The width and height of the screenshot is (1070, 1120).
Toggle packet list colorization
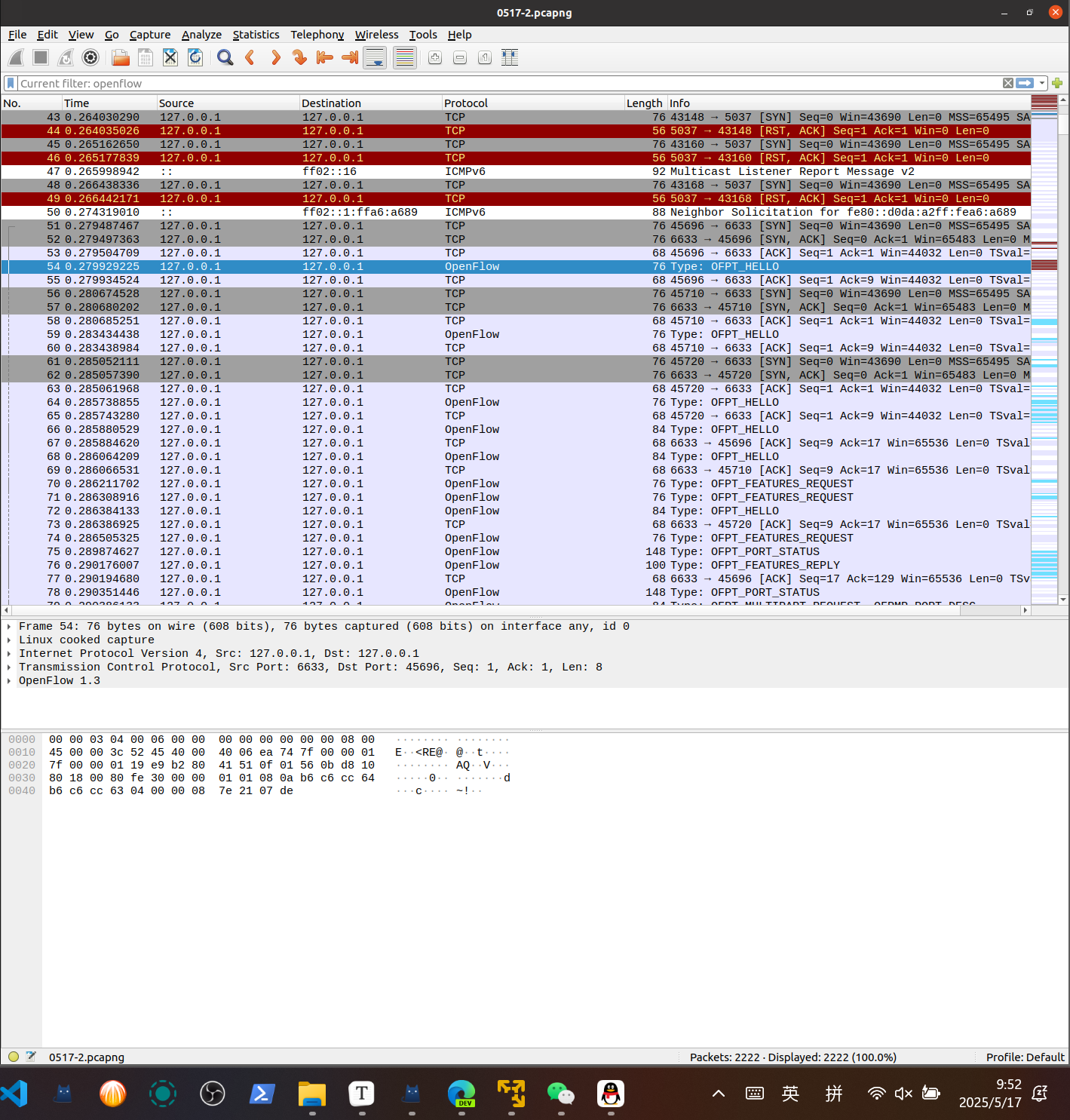405,57
